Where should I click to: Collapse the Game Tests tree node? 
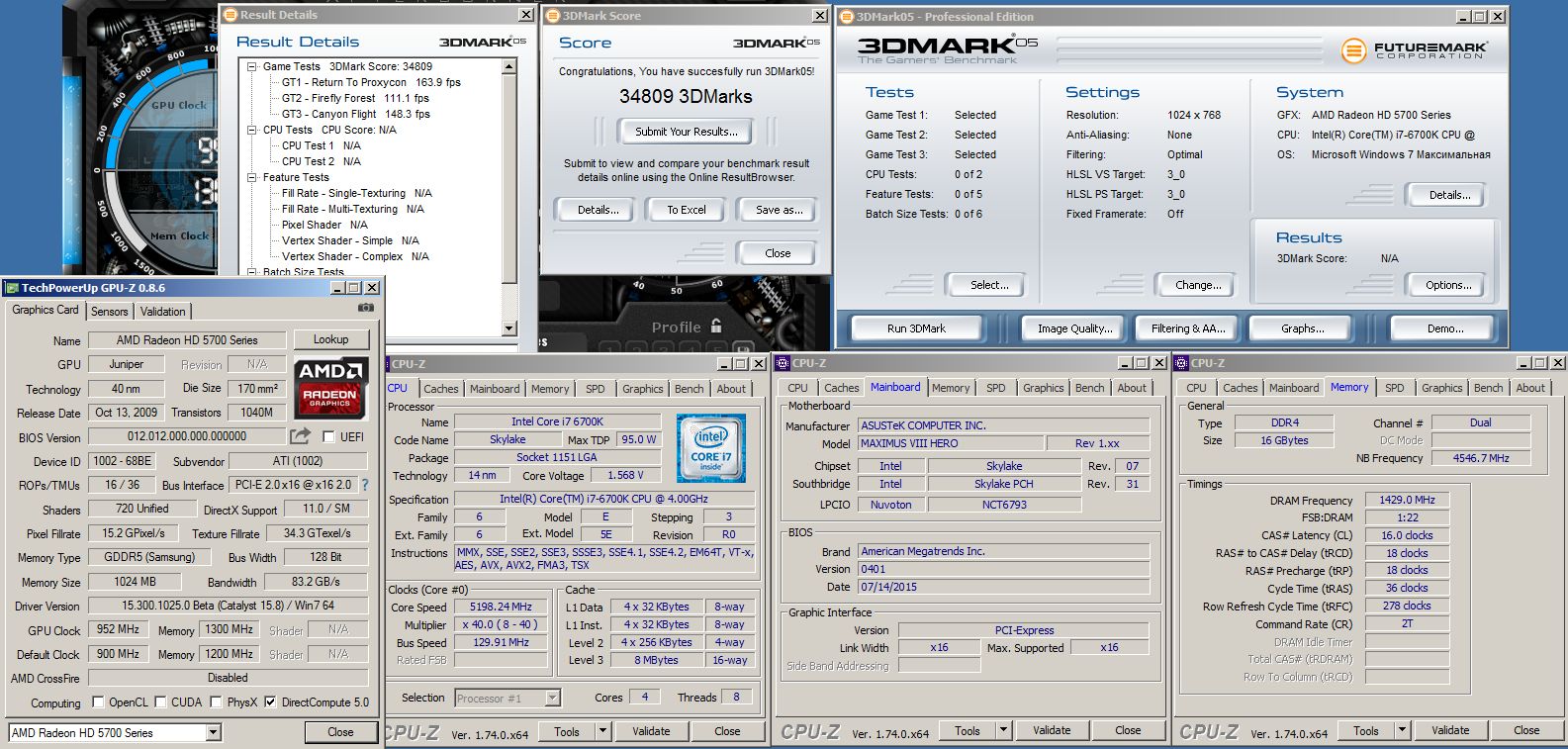click(x=252, y=66)
